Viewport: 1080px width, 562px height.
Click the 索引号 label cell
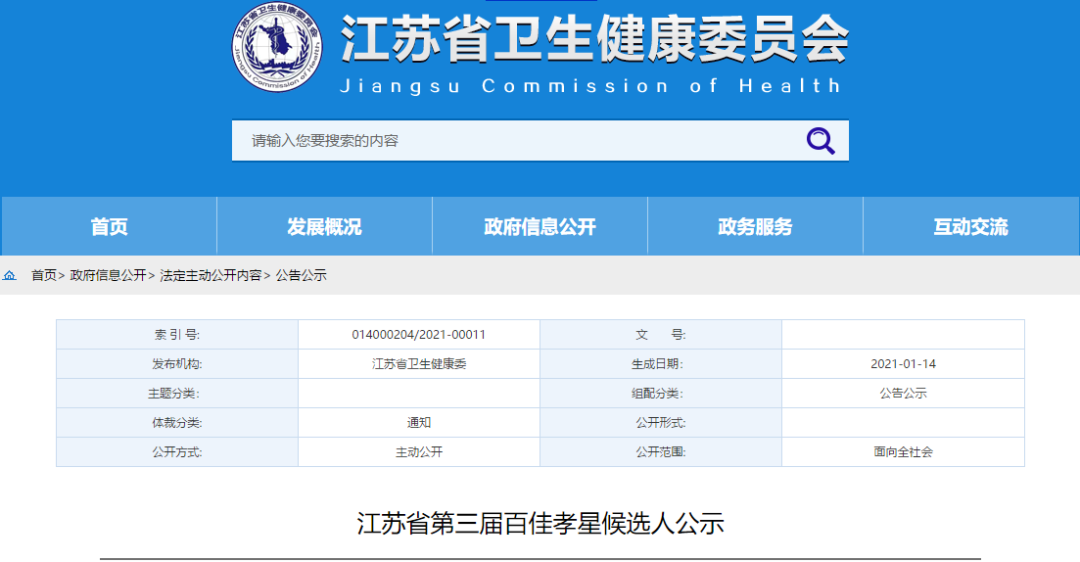tap(177, 335)
